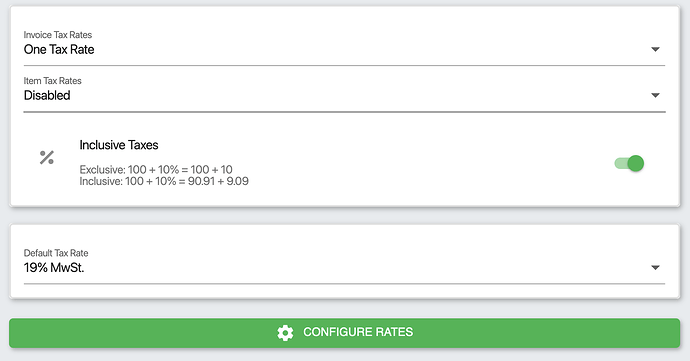690x361 pixels.
Task: Click the Configure Rates button
Action: (345, 333)
